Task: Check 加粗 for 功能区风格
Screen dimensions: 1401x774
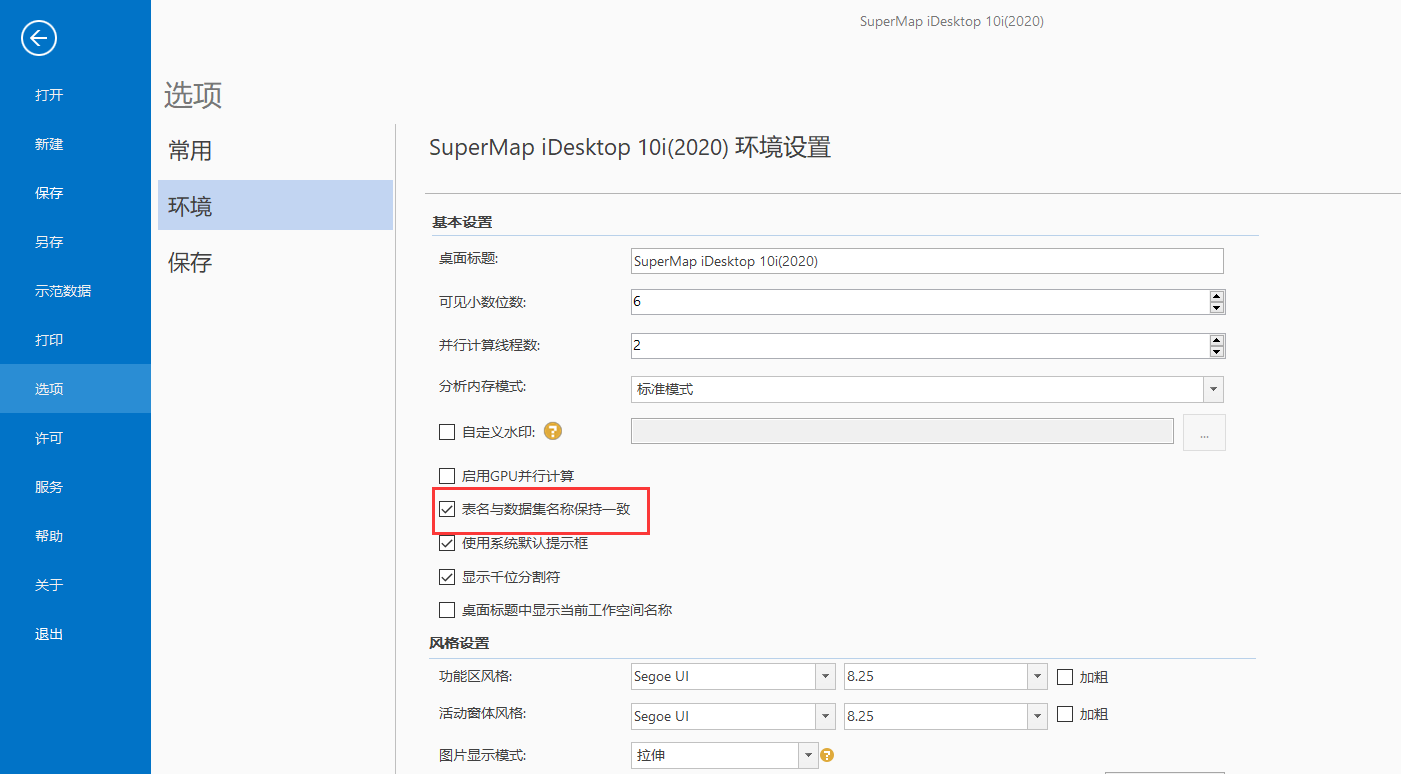Action: coord(1065,677)
